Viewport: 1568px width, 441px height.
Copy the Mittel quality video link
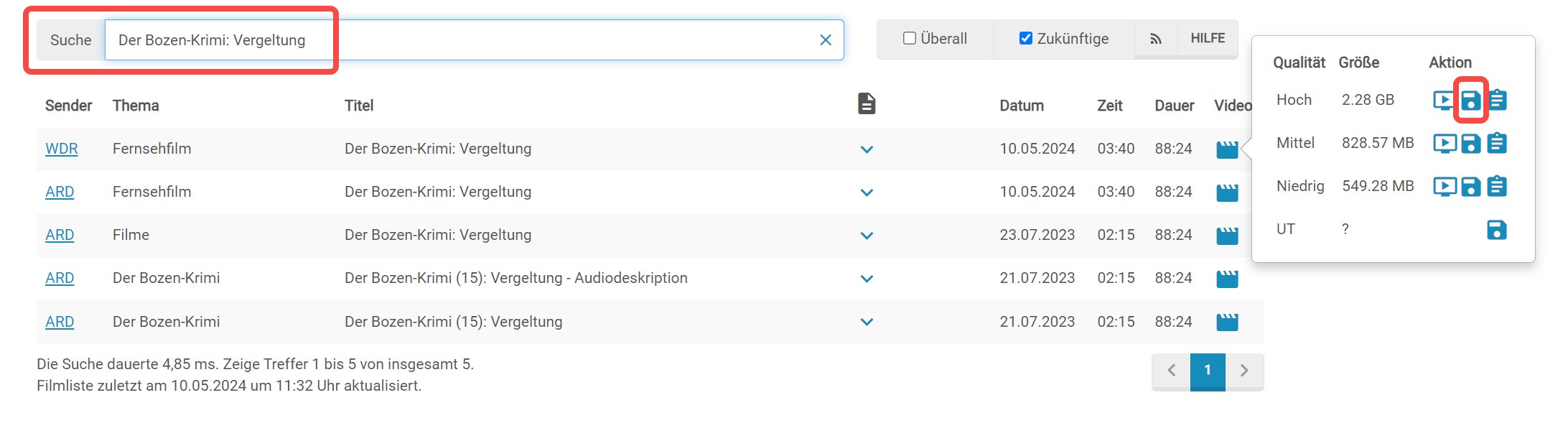1497,144
